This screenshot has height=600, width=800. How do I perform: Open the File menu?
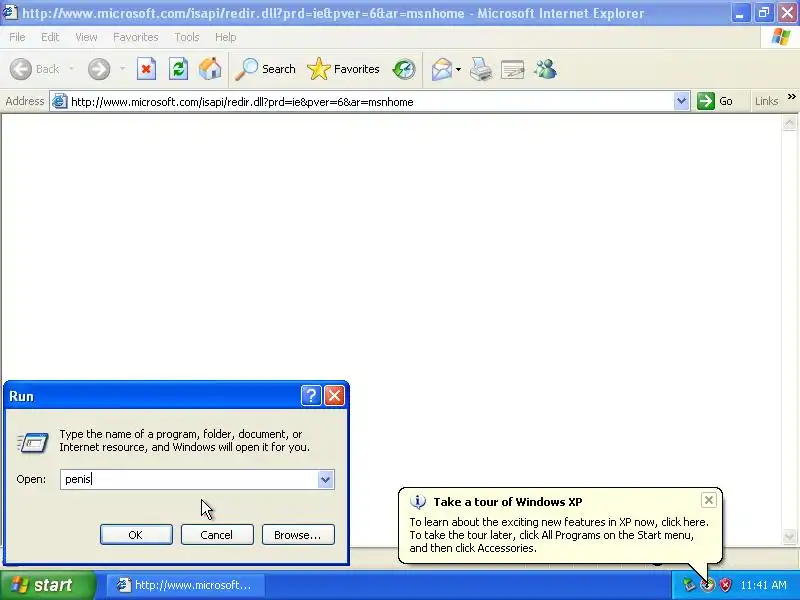click(x=17, y=37)
